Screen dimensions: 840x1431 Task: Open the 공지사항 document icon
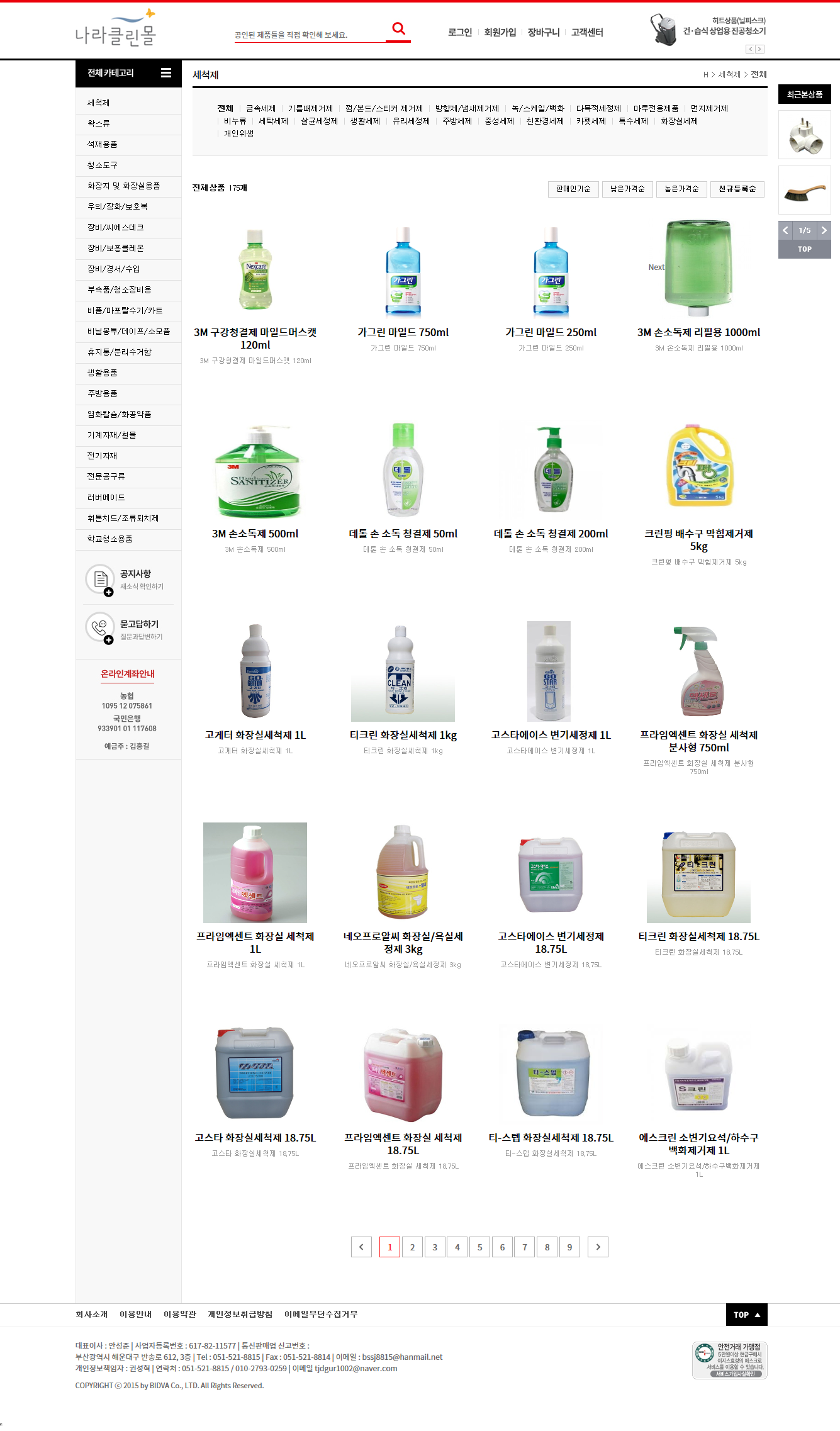coord(100,579)
